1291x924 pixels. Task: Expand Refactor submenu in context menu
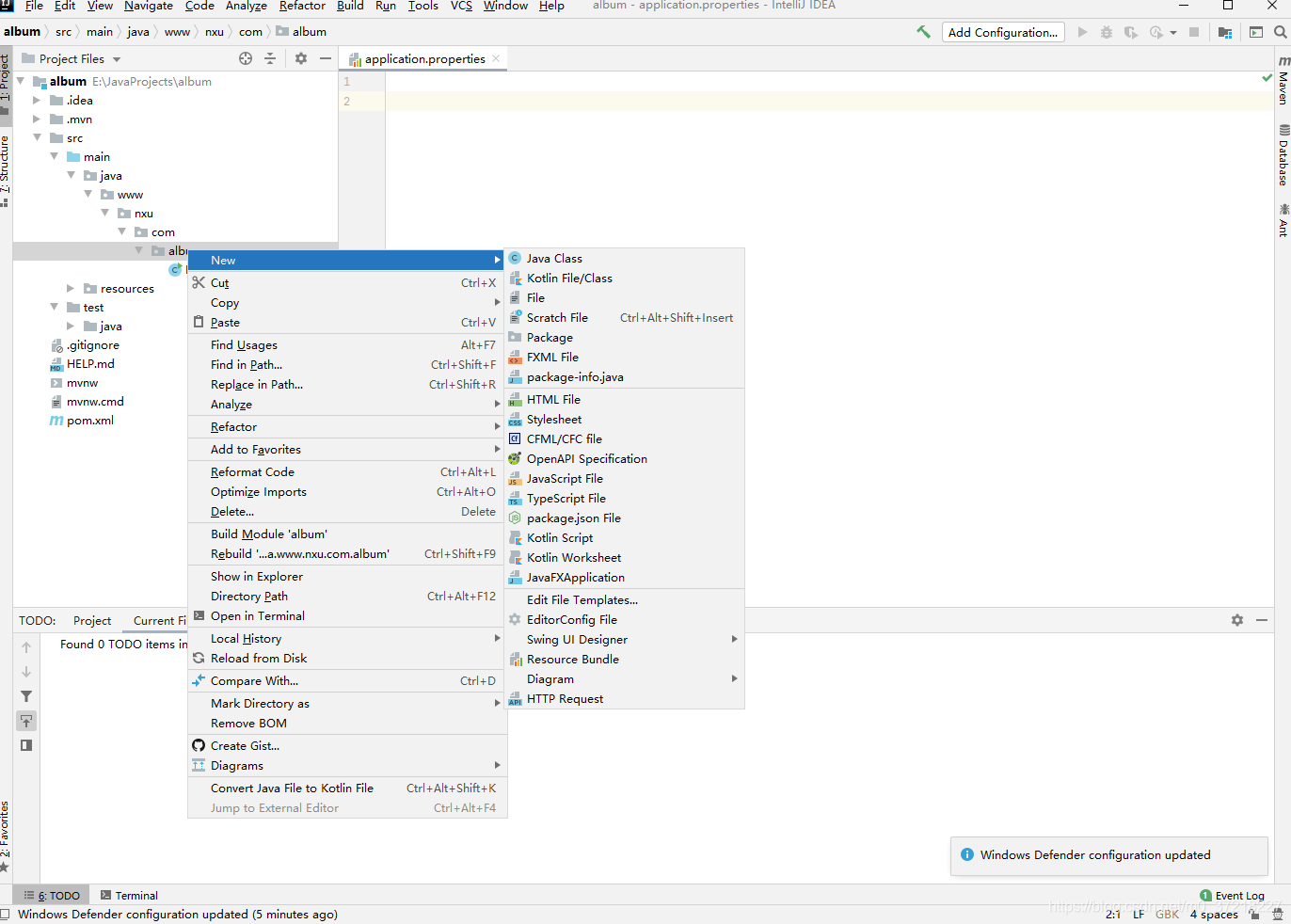(x=347, y=427)
